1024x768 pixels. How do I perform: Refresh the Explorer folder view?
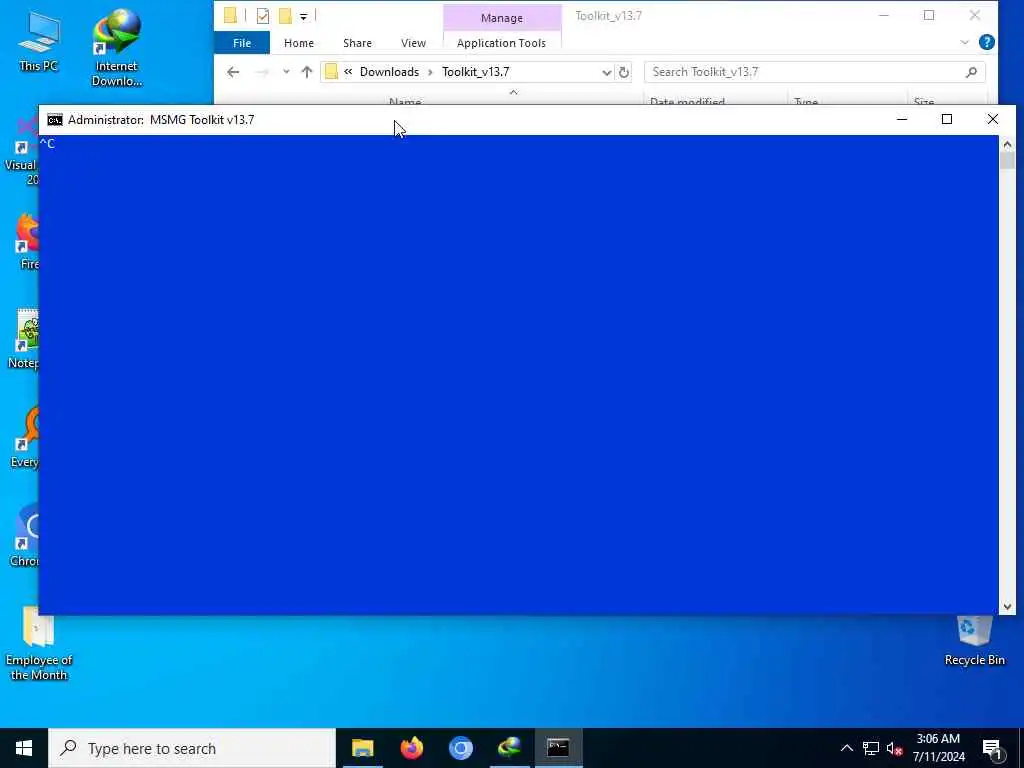coord(624,72)
